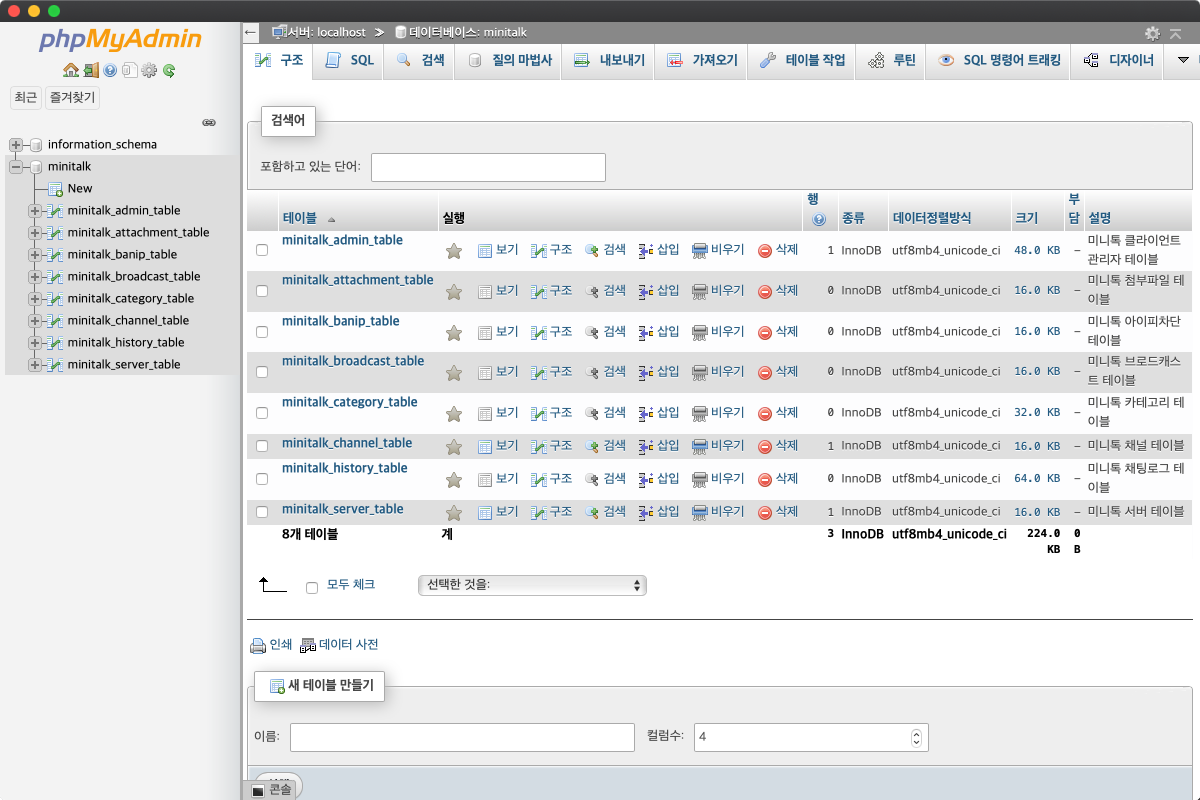Screen dimensions: 1200x800
Task: Click the navigation panel collapse arrow at top left
Action: pos(251,32)
